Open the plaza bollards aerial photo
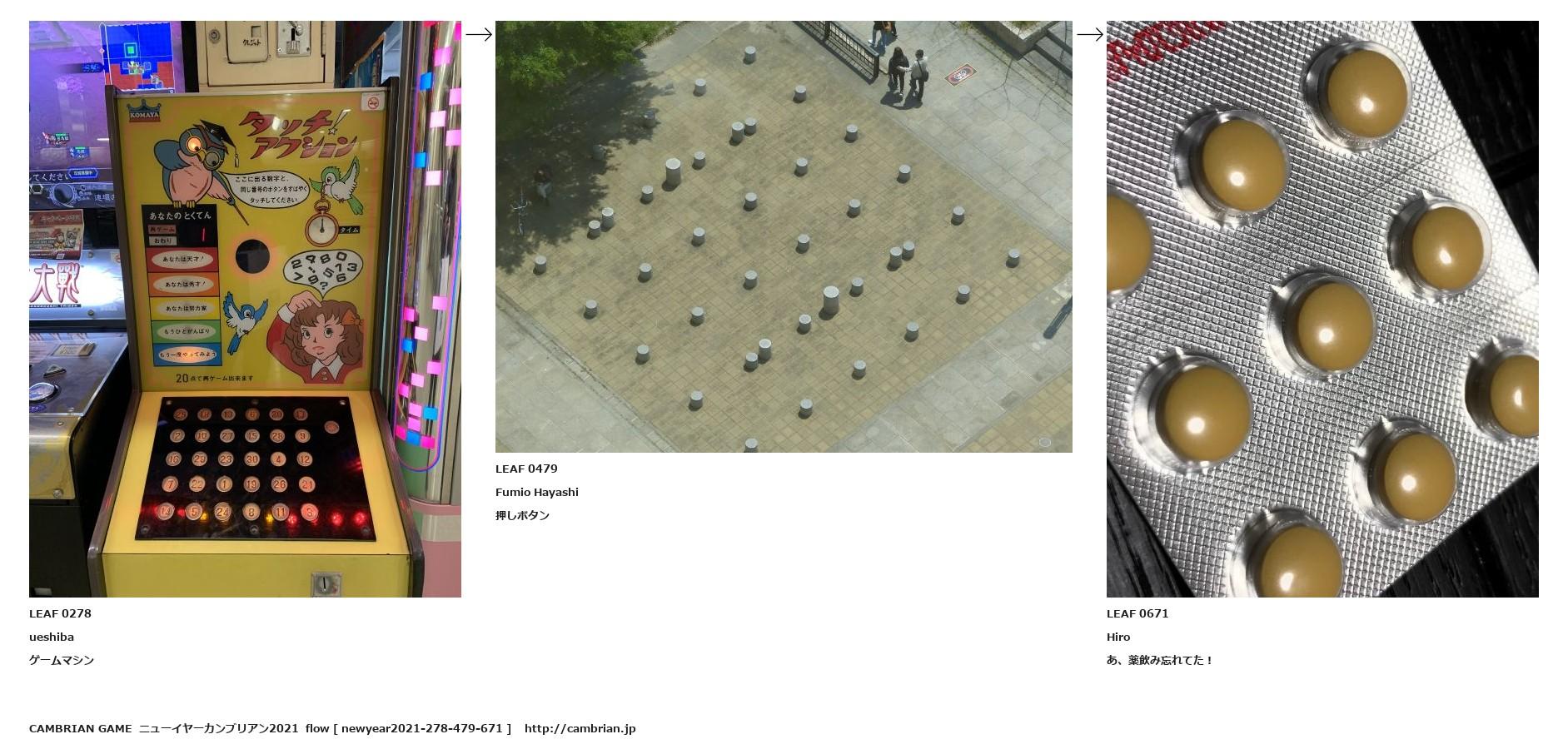This screenshot has width=1568, height=749. click(784, 236)
